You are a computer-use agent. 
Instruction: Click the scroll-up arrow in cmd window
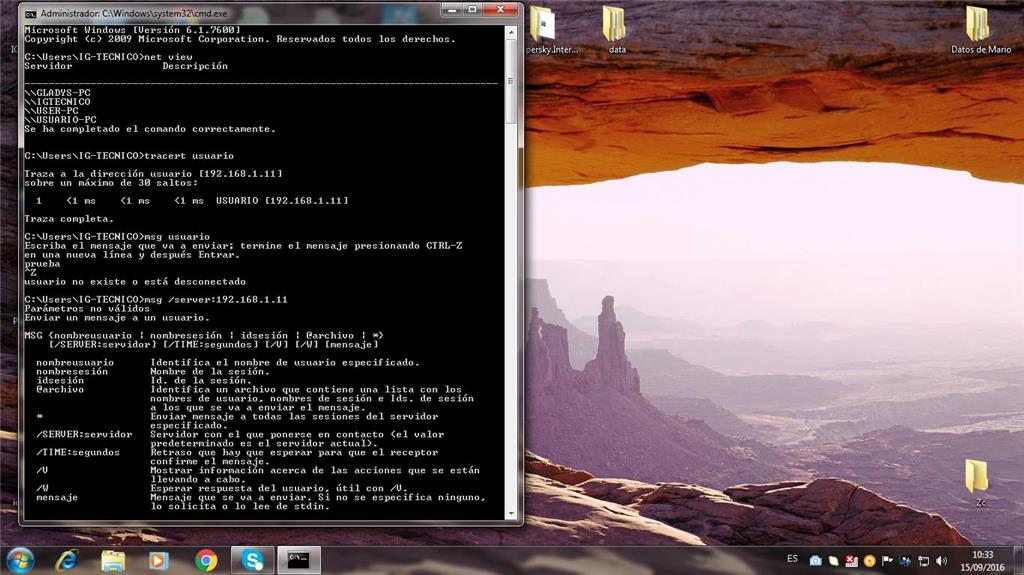(511, 31)
